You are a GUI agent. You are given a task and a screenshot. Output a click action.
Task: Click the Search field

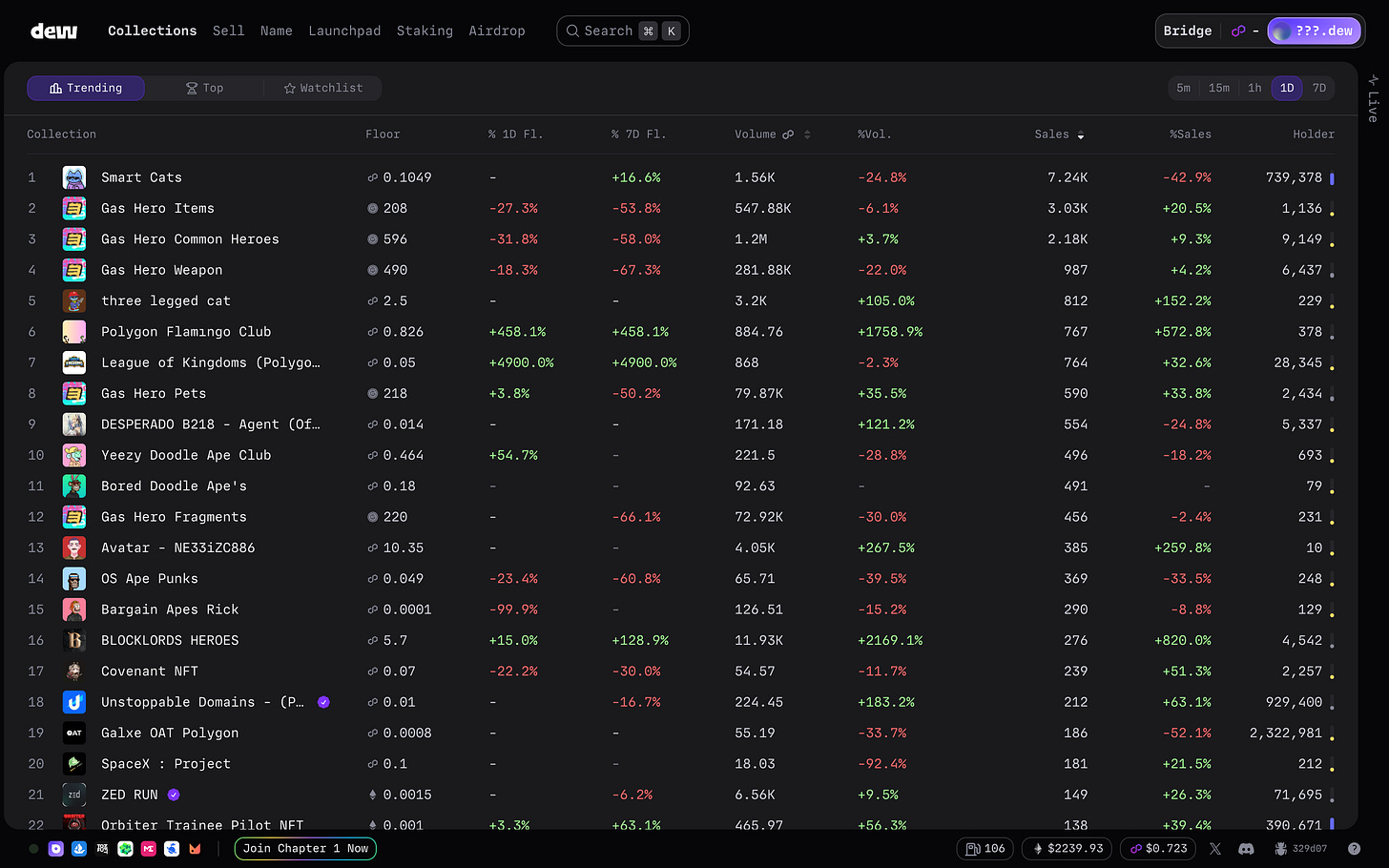click(623, 31)
